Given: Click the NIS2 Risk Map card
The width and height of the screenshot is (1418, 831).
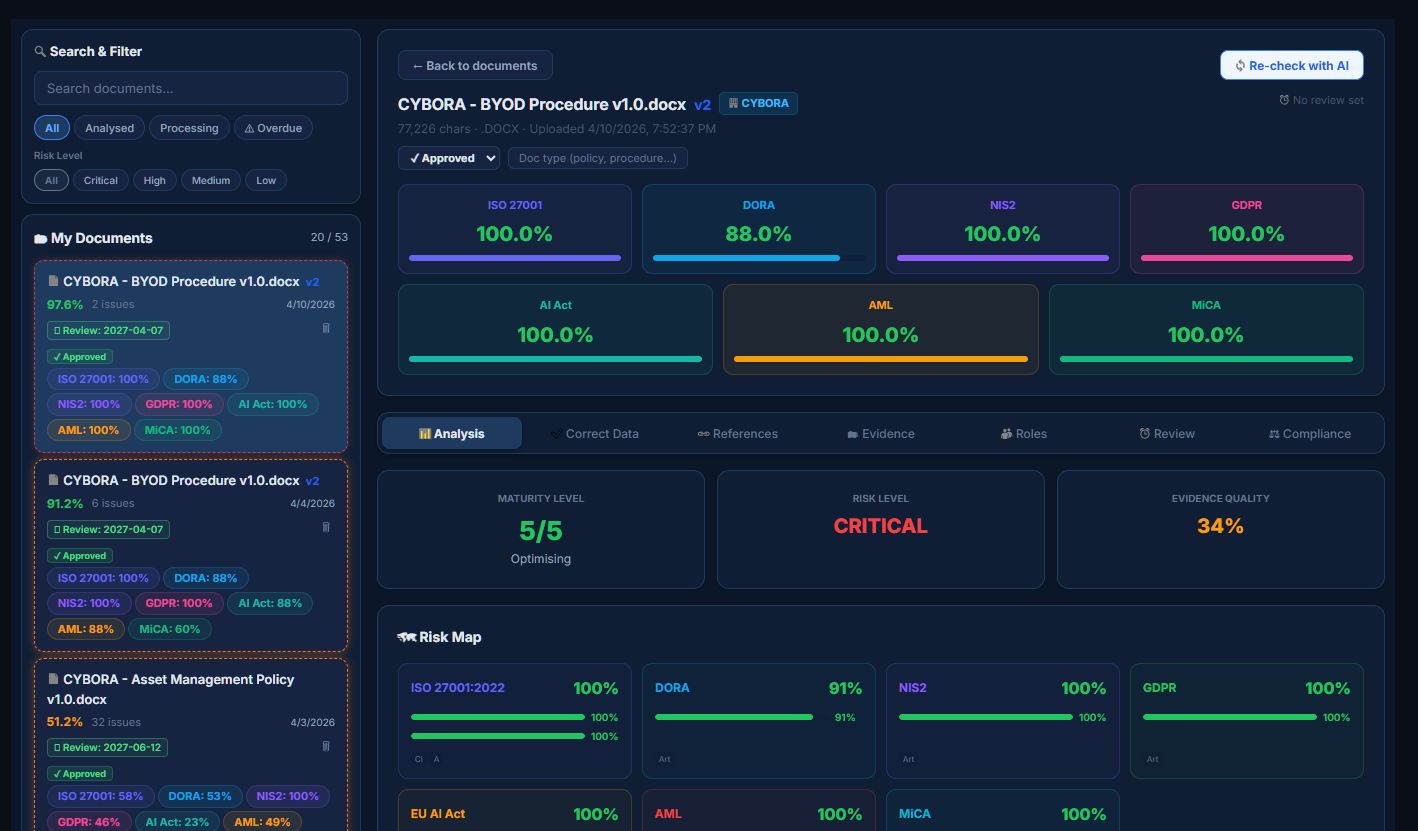Looking at the screenshot, I should [1003, 721].
